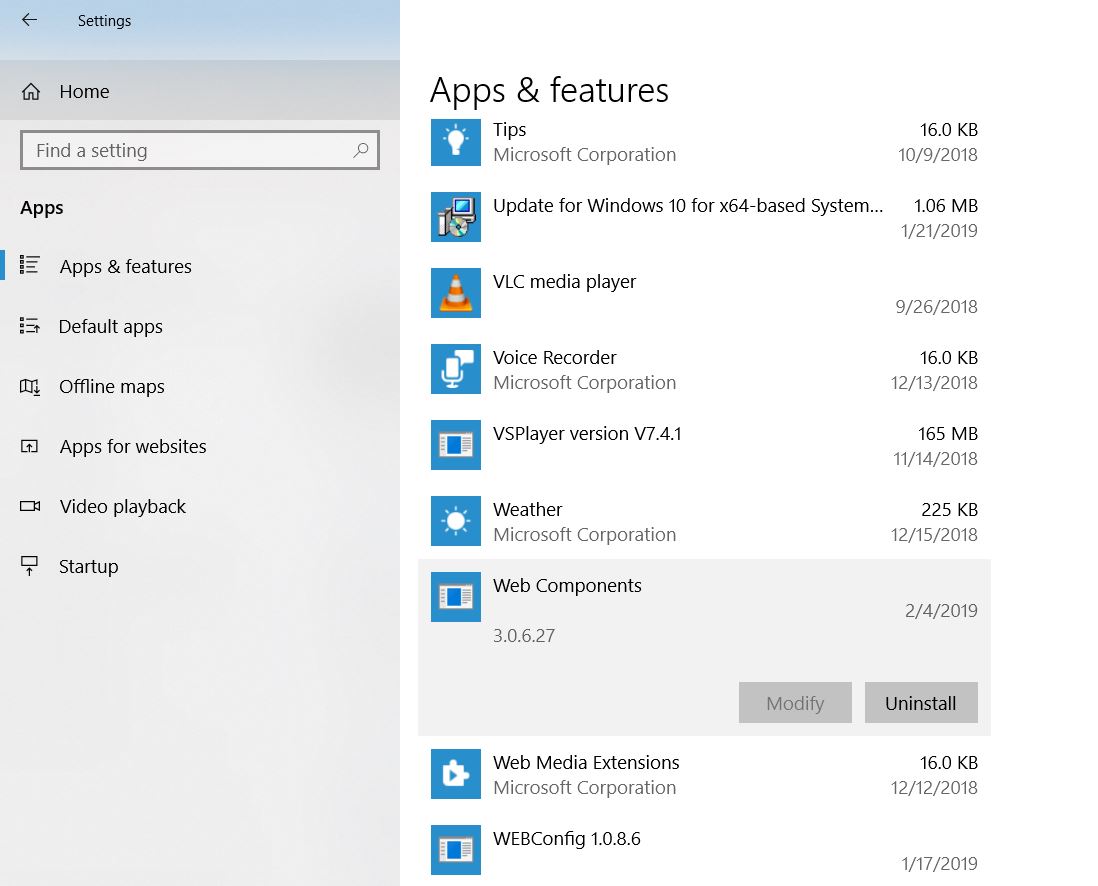The width and height of the screenshot is (1098, 886).
Task: Click the Apps & features page heading
Action: point(550,90)
